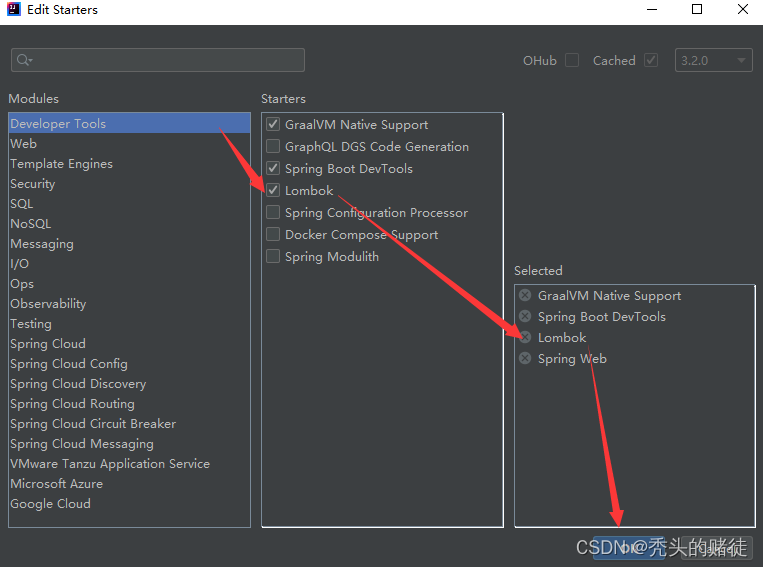The width and height of the screenshot is (763, 567).
Task: Check the Spring Modulith starter
Action: (273, 256)
